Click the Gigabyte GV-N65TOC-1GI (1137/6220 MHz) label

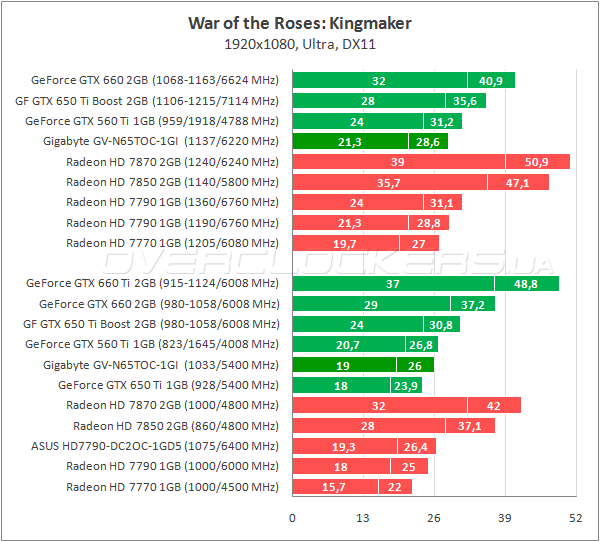tap(161, 141)
